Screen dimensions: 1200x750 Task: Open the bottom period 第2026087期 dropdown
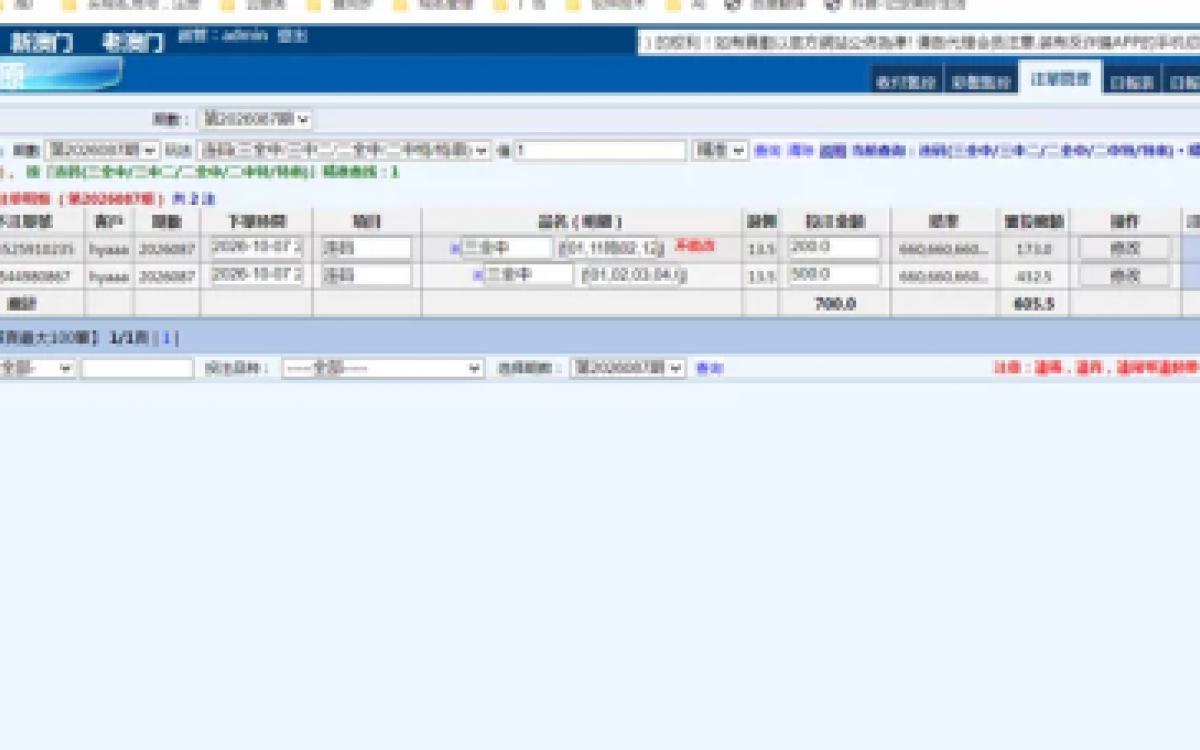coord(628,368)
